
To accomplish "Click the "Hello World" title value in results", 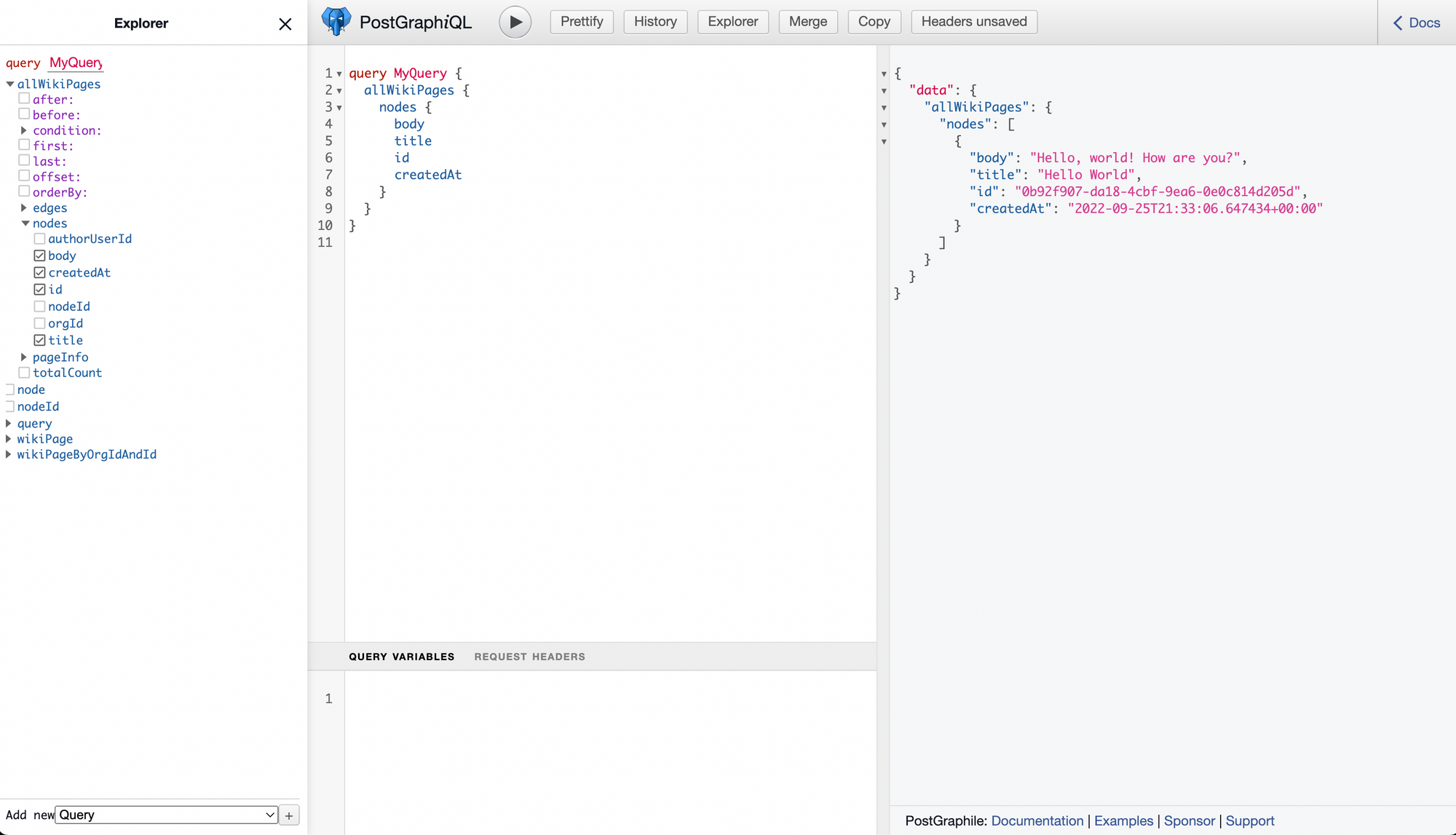I will pos(1085,175).
